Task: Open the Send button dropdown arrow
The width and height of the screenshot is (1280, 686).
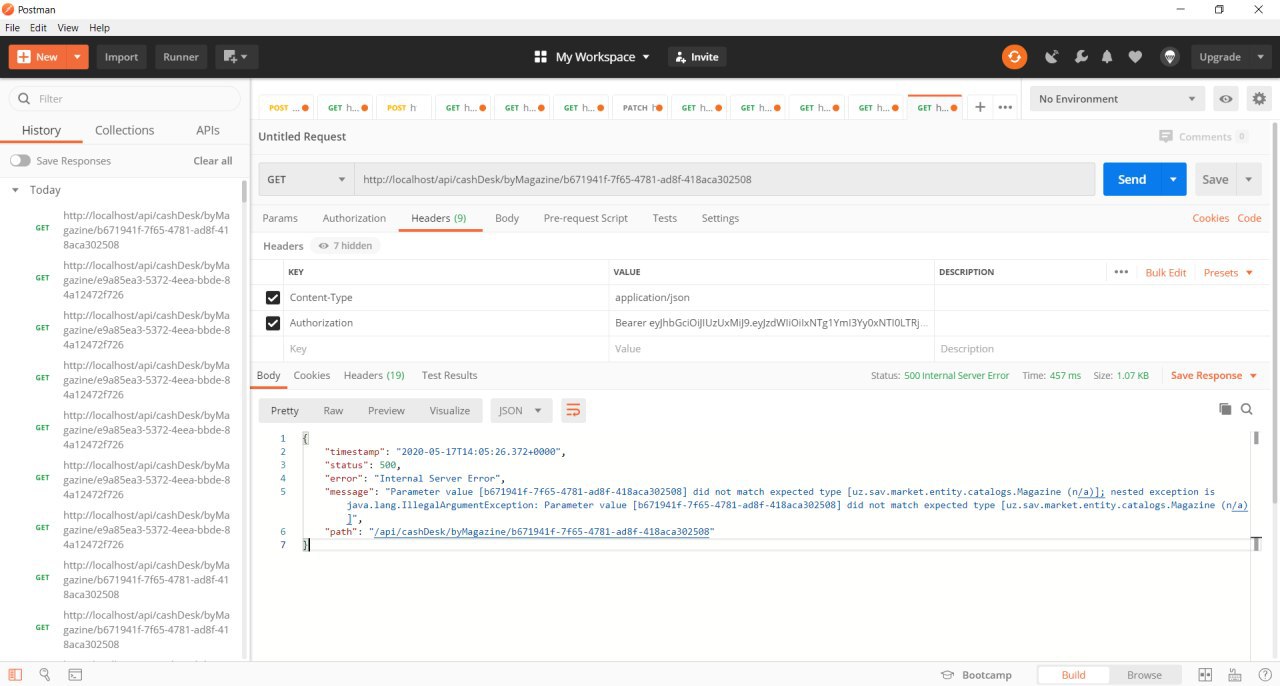Action: tap(1173, 179)
